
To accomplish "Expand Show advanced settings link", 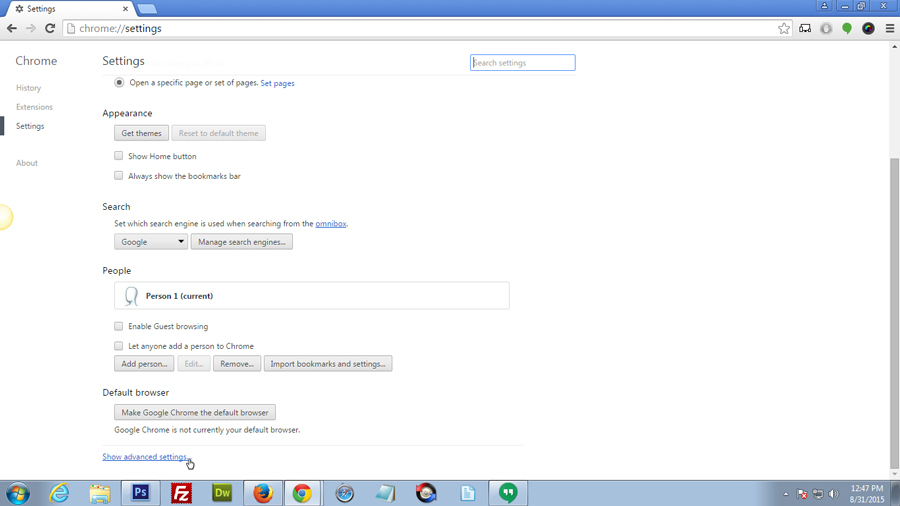I will (x=145, y=457).
